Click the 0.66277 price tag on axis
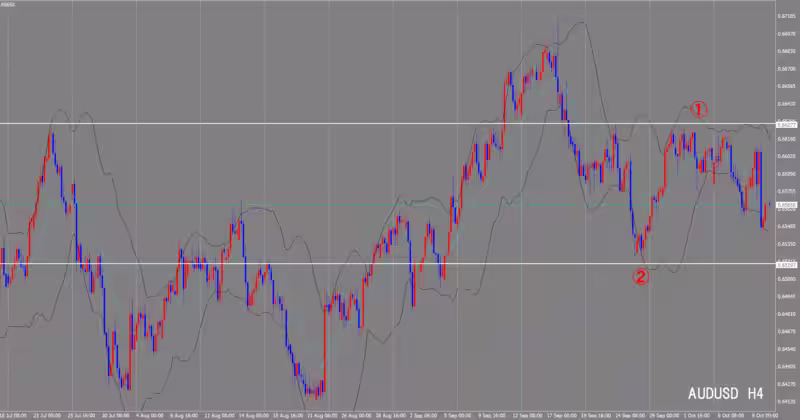Screen dimensions: 800x420 (786, 124)
